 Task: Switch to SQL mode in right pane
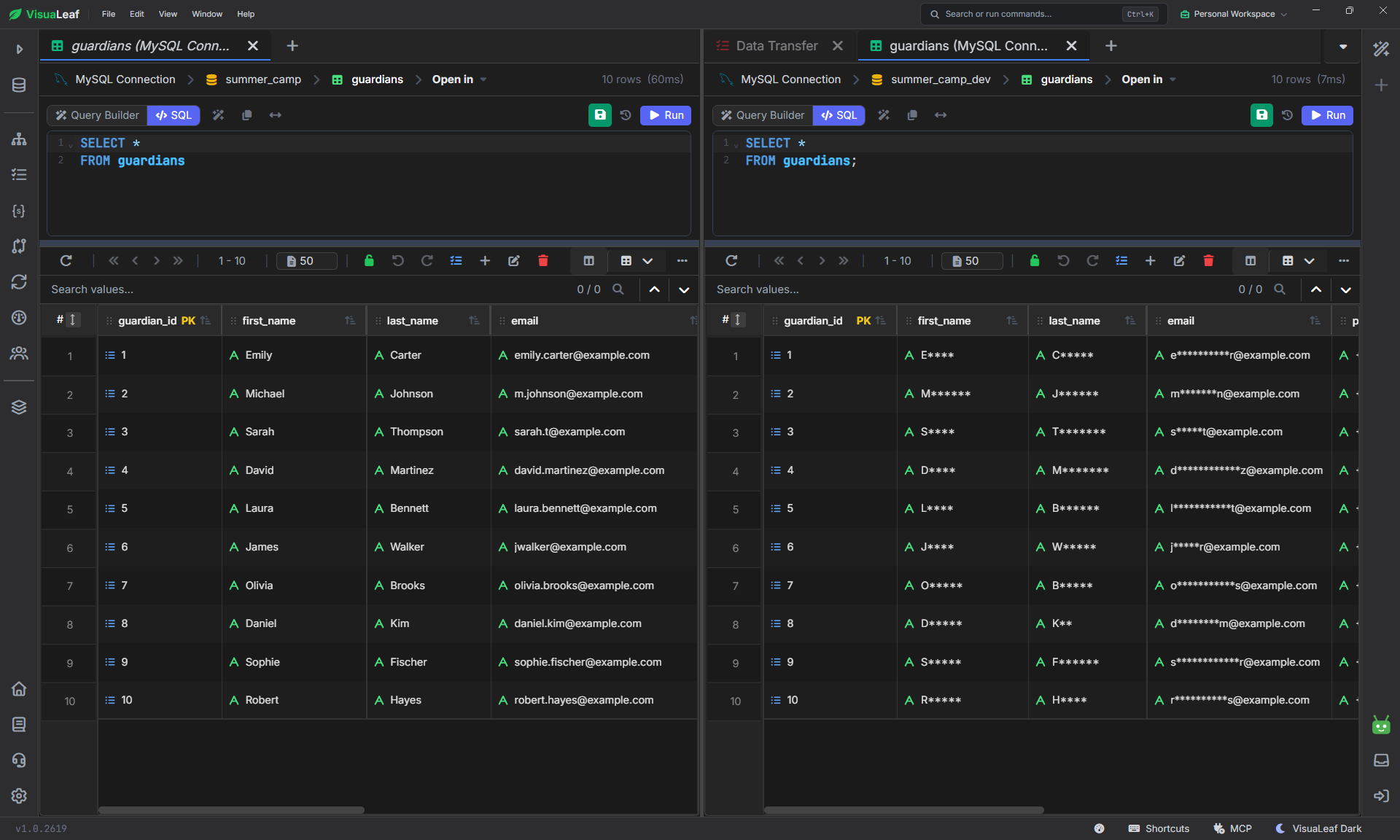(x=839, y=115)
